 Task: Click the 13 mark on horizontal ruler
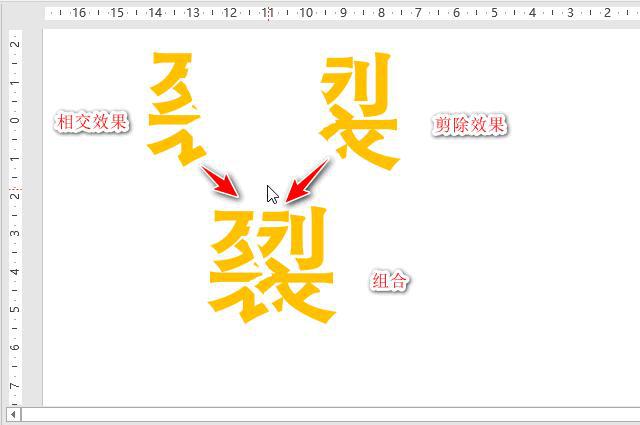pos(192,13)
